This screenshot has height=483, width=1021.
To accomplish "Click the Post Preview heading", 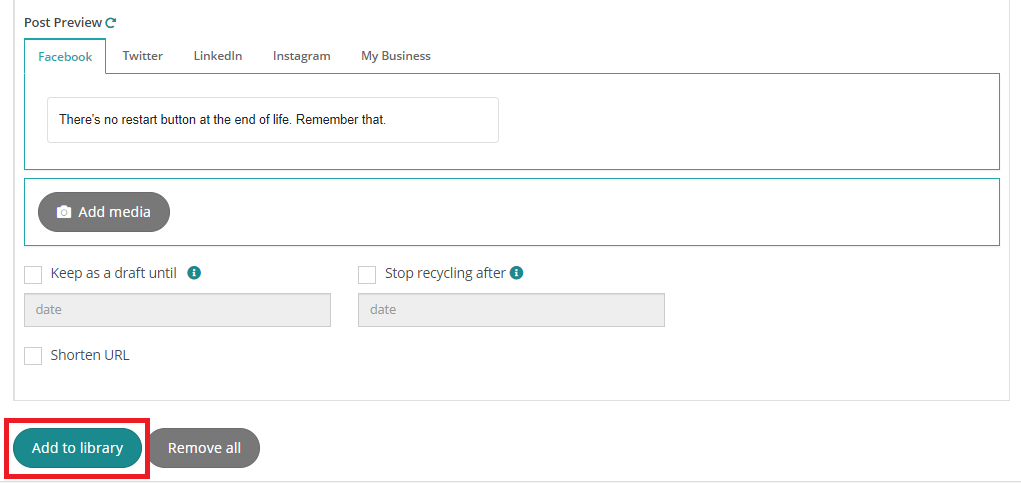I will pos(63,23).
